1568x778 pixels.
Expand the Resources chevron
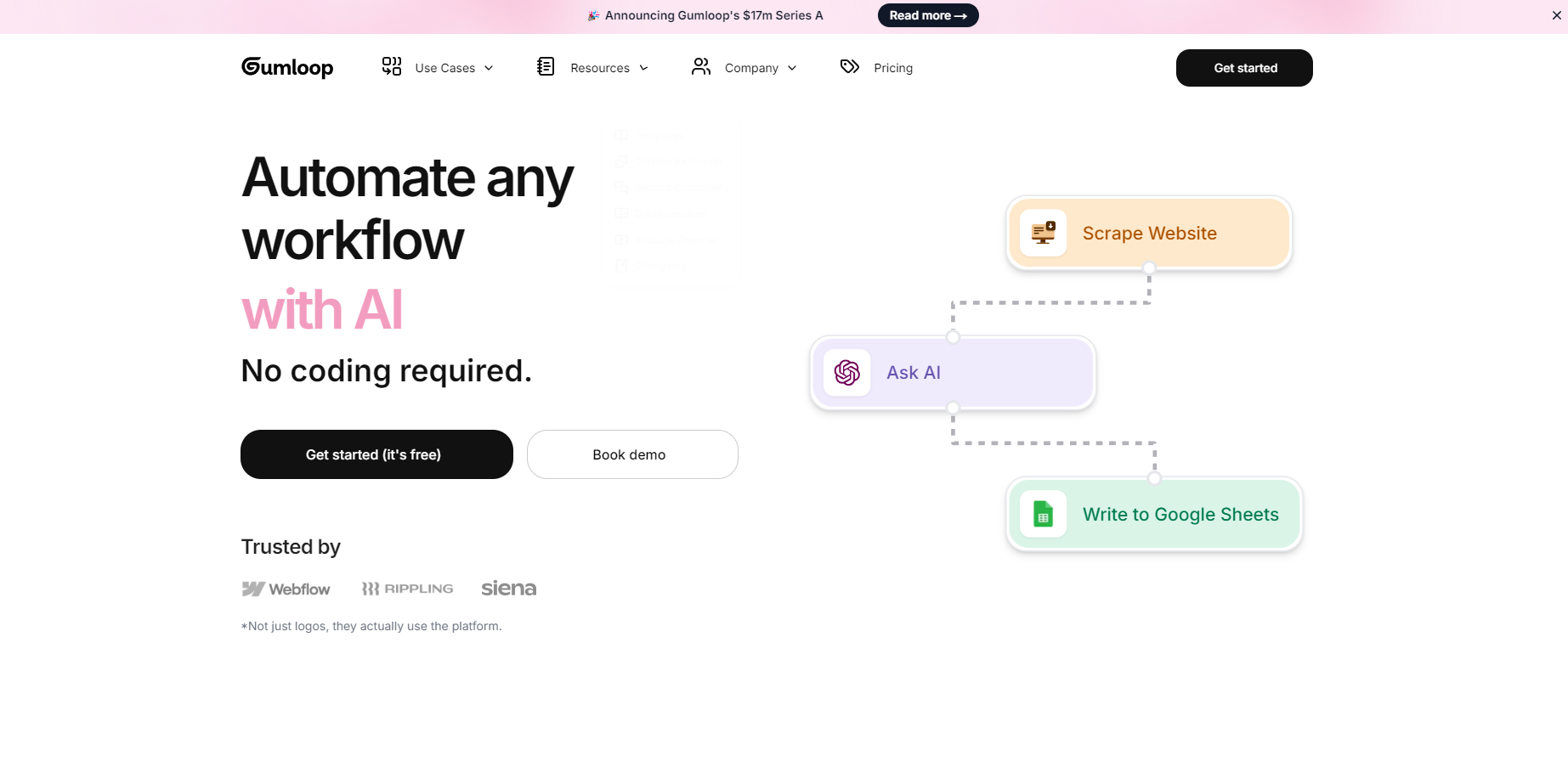(x=643, y=68)
